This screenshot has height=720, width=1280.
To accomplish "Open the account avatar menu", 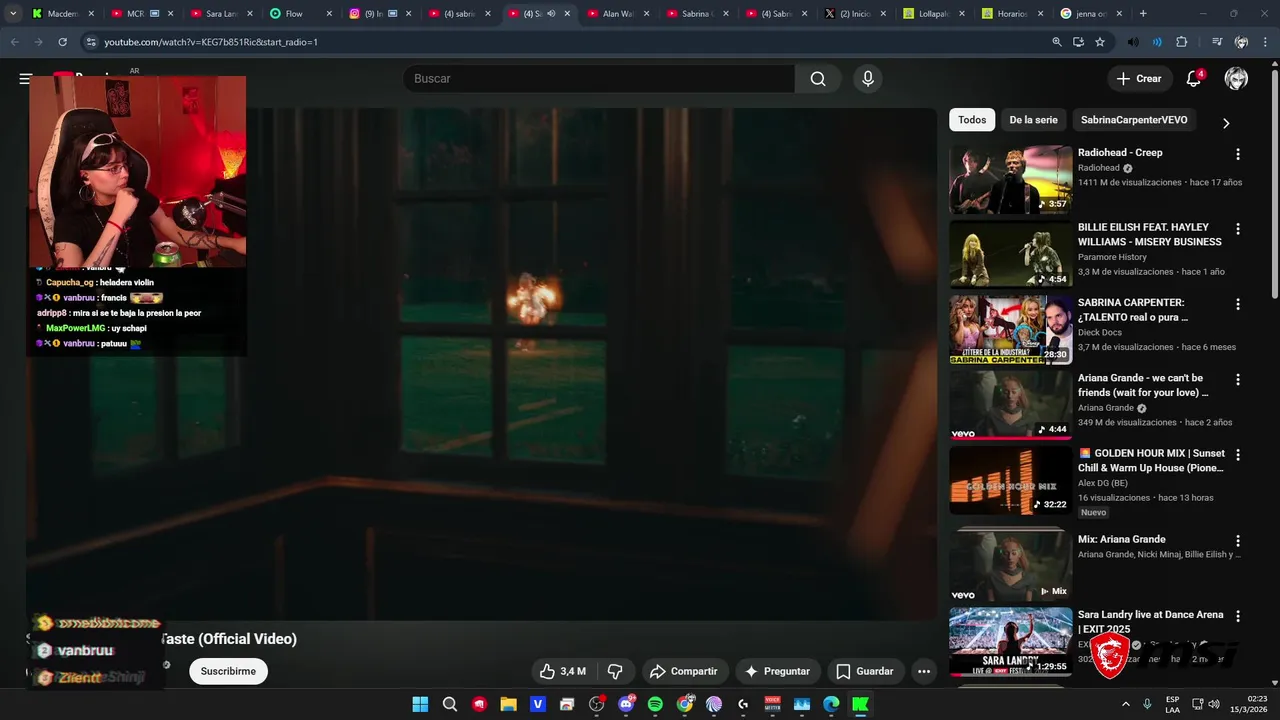I will pos(1236,79).
